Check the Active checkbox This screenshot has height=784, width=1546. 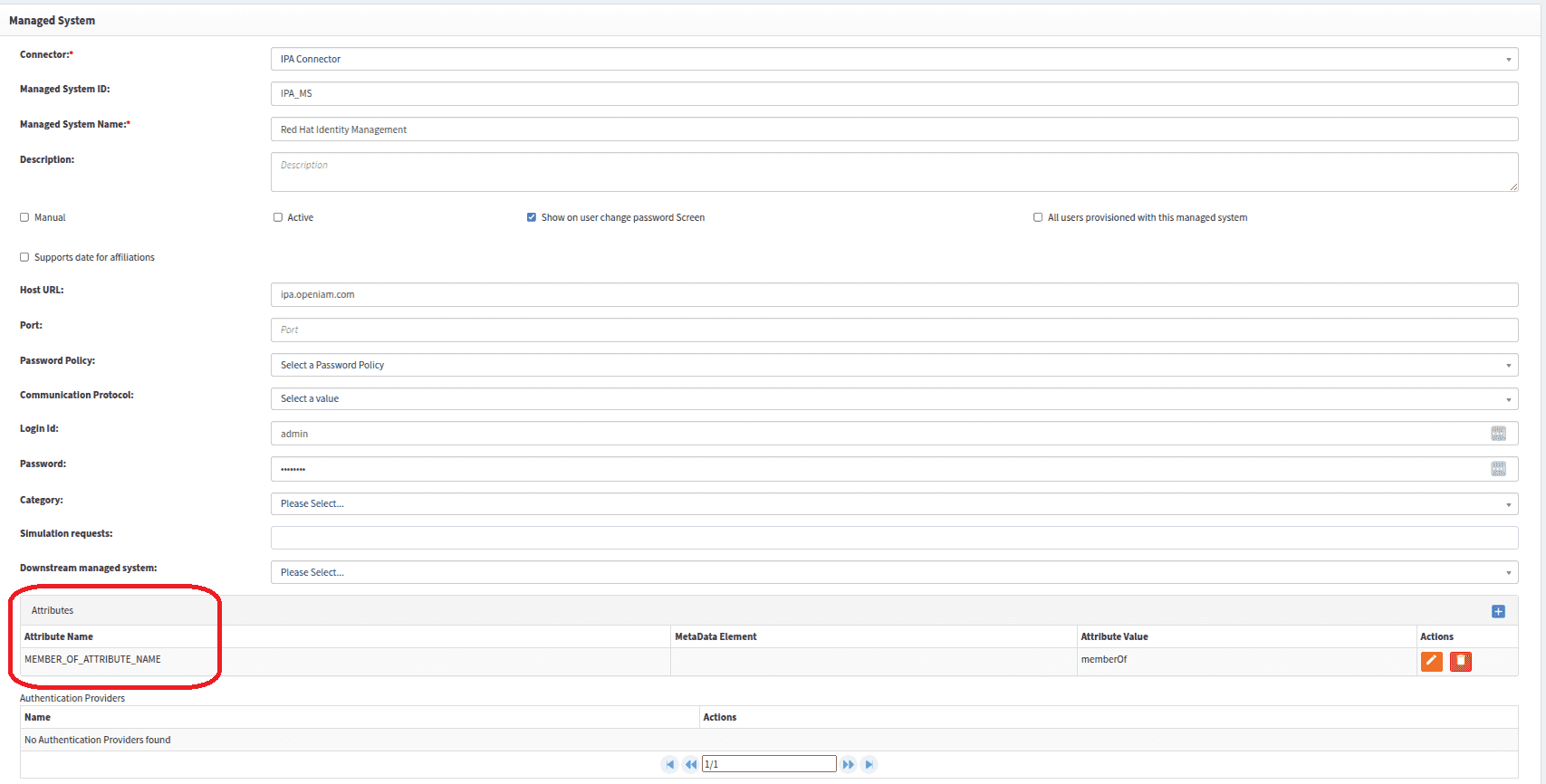tap(278, 217)
